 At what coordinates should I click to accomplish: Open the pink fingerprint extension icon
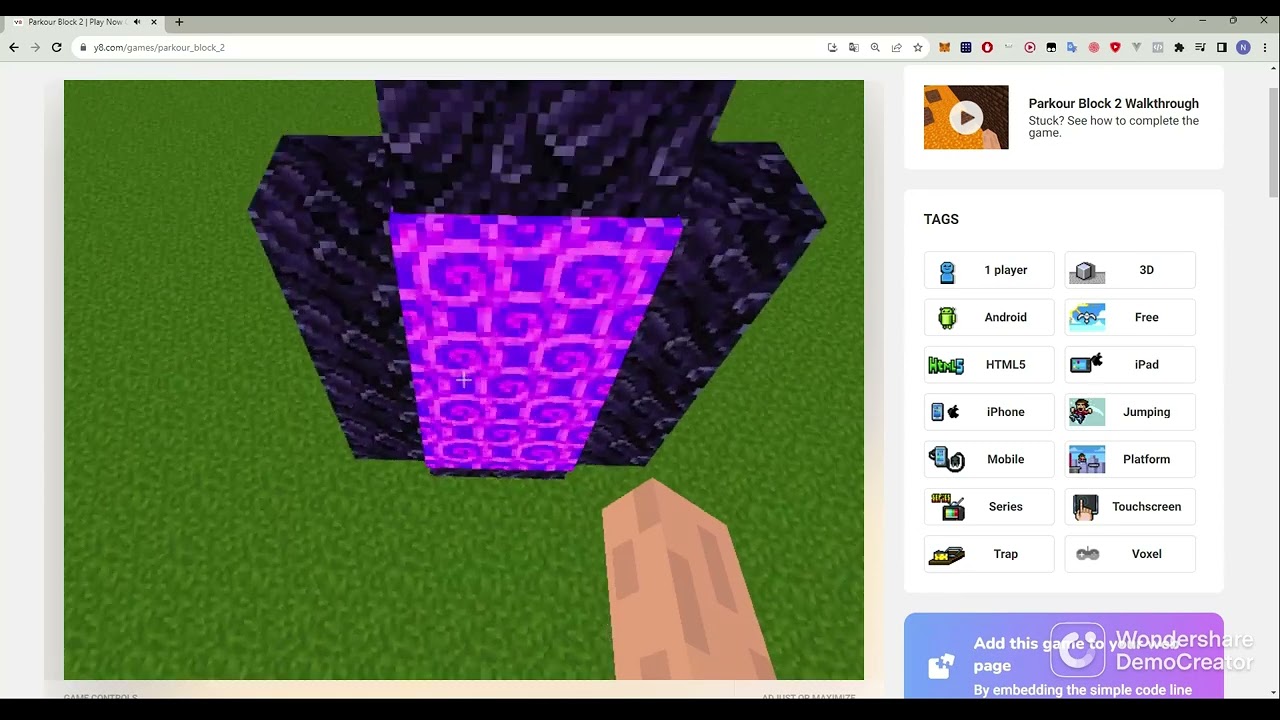point(1094,47)
